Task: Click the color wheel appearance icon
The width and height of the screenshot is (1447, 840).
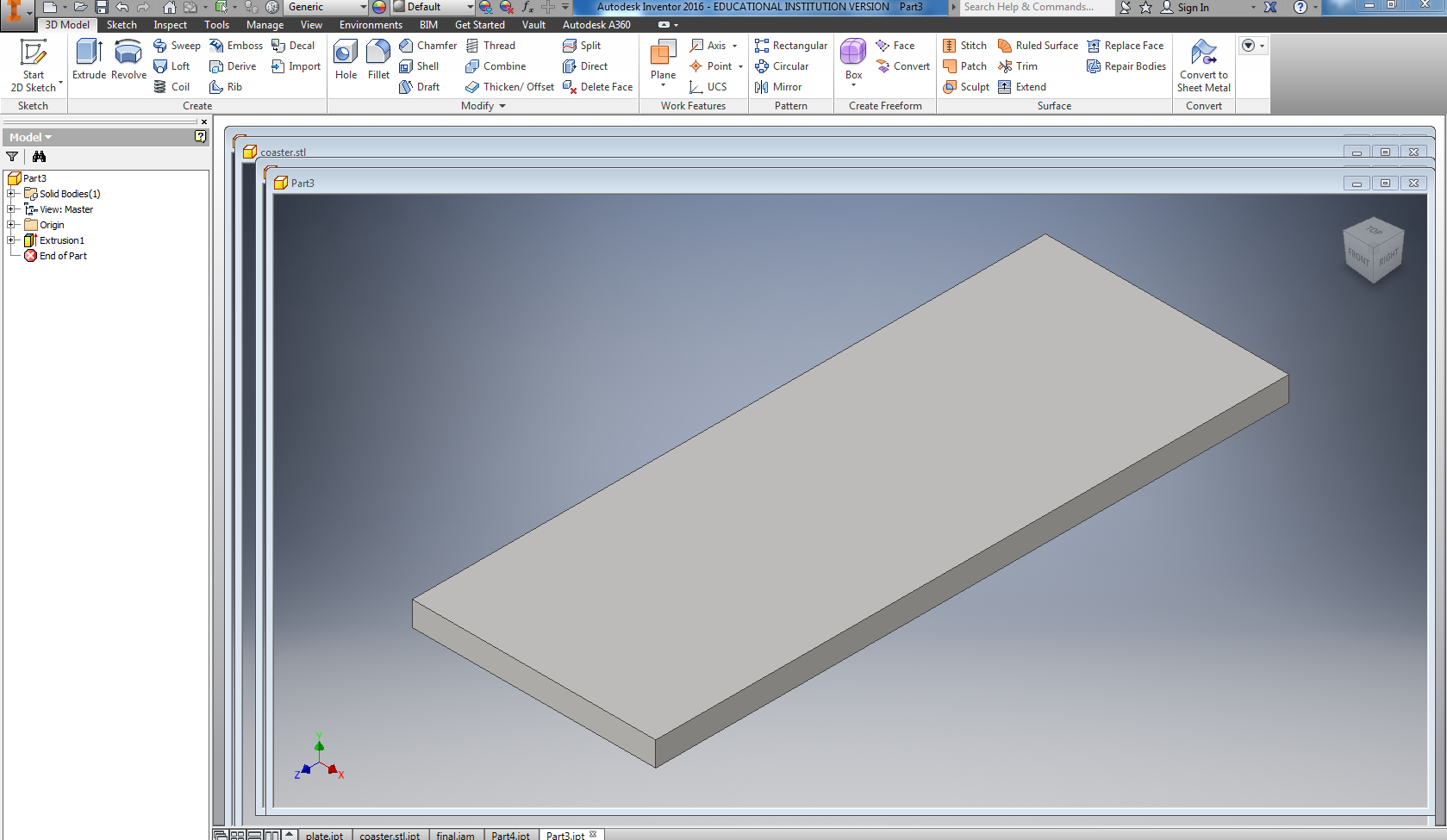Action: 379,7
